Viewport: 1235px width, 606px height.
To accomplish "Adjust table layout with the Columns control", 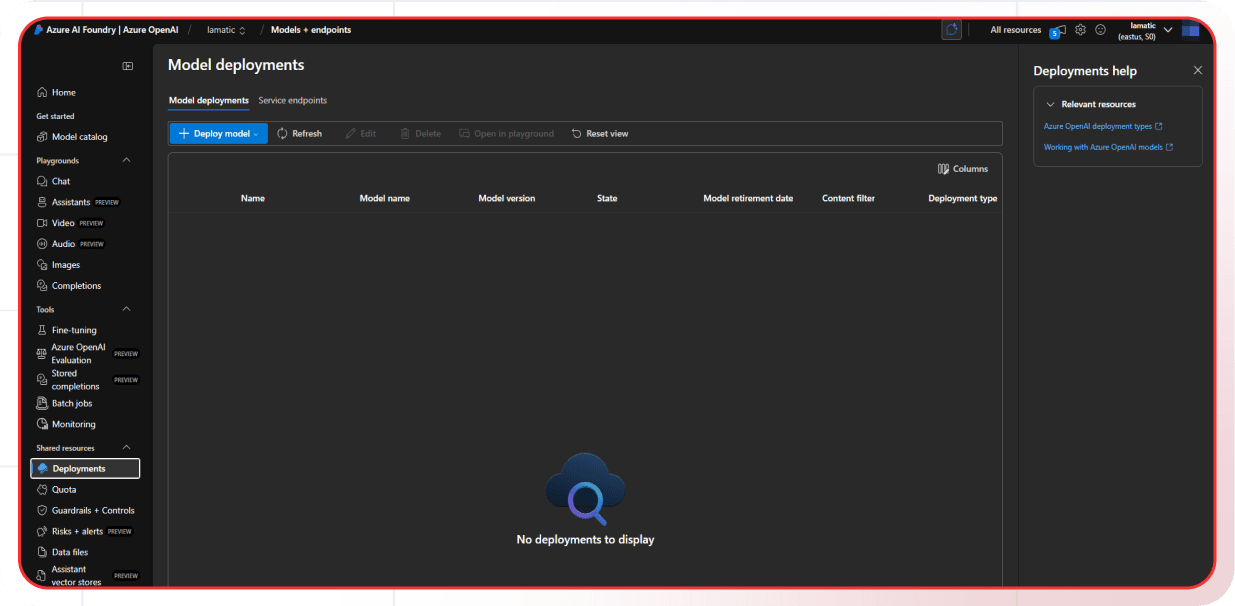I will [962, 169].
